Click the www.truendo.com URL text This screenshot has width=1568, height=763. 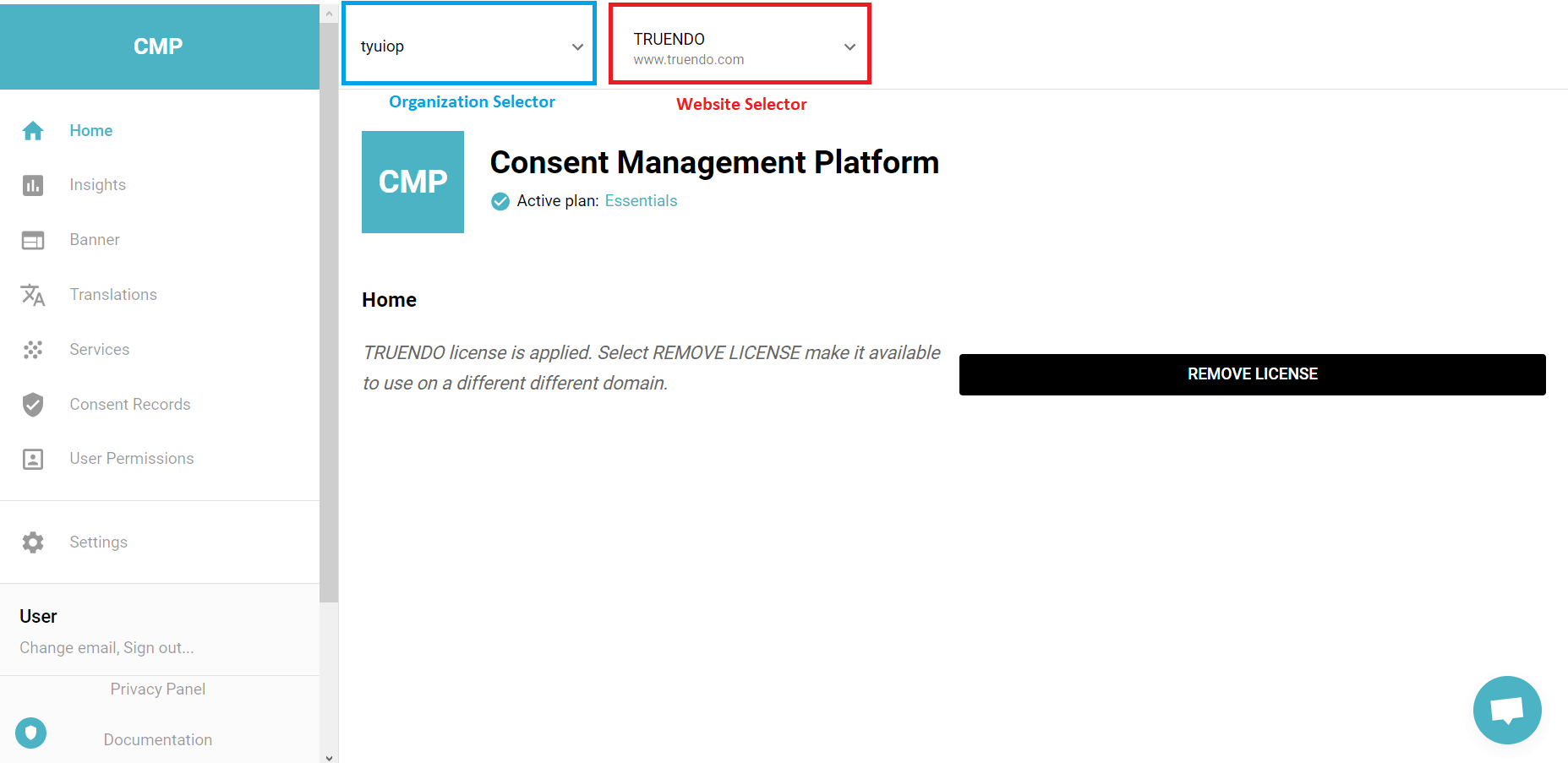tap(689, 60)
